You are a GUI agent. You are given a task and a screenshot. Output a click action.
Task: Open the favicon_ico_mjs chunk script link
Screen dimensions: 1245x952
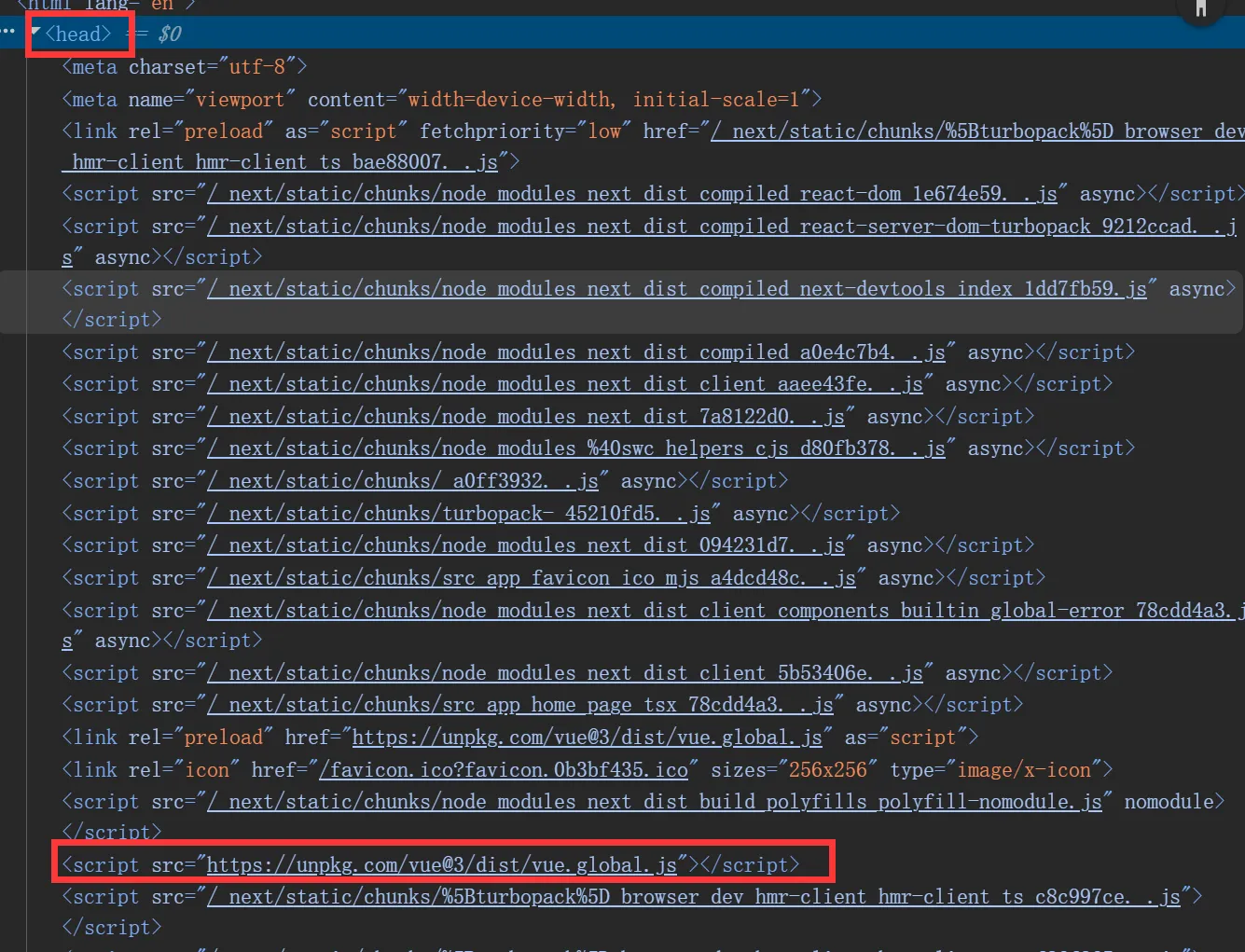[532, 578]
